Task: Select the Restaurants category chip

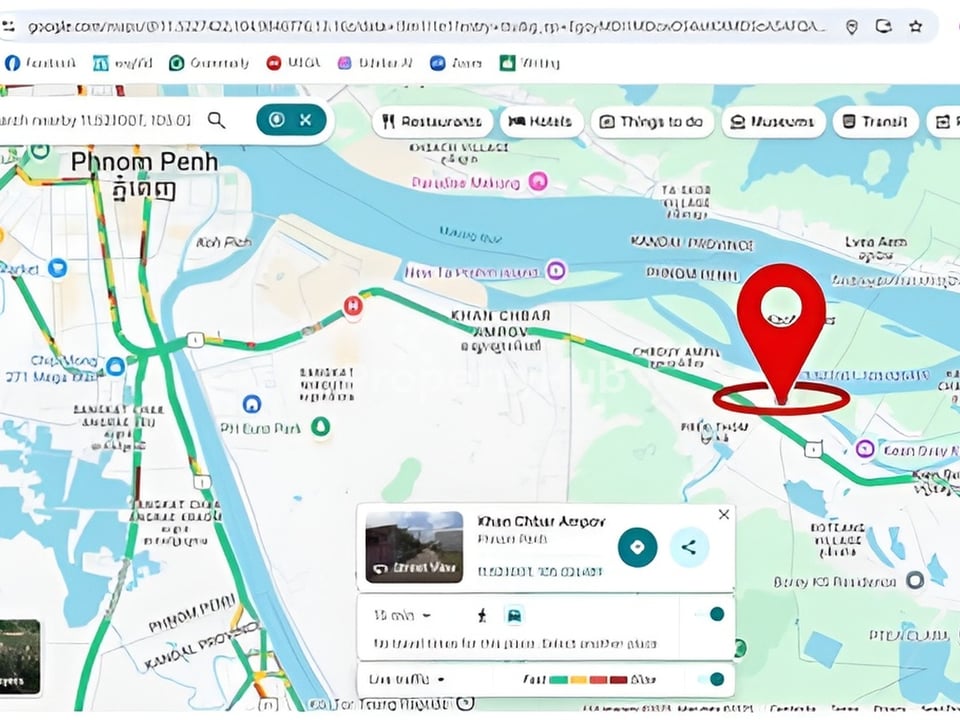Action: [x=433, y=121]
